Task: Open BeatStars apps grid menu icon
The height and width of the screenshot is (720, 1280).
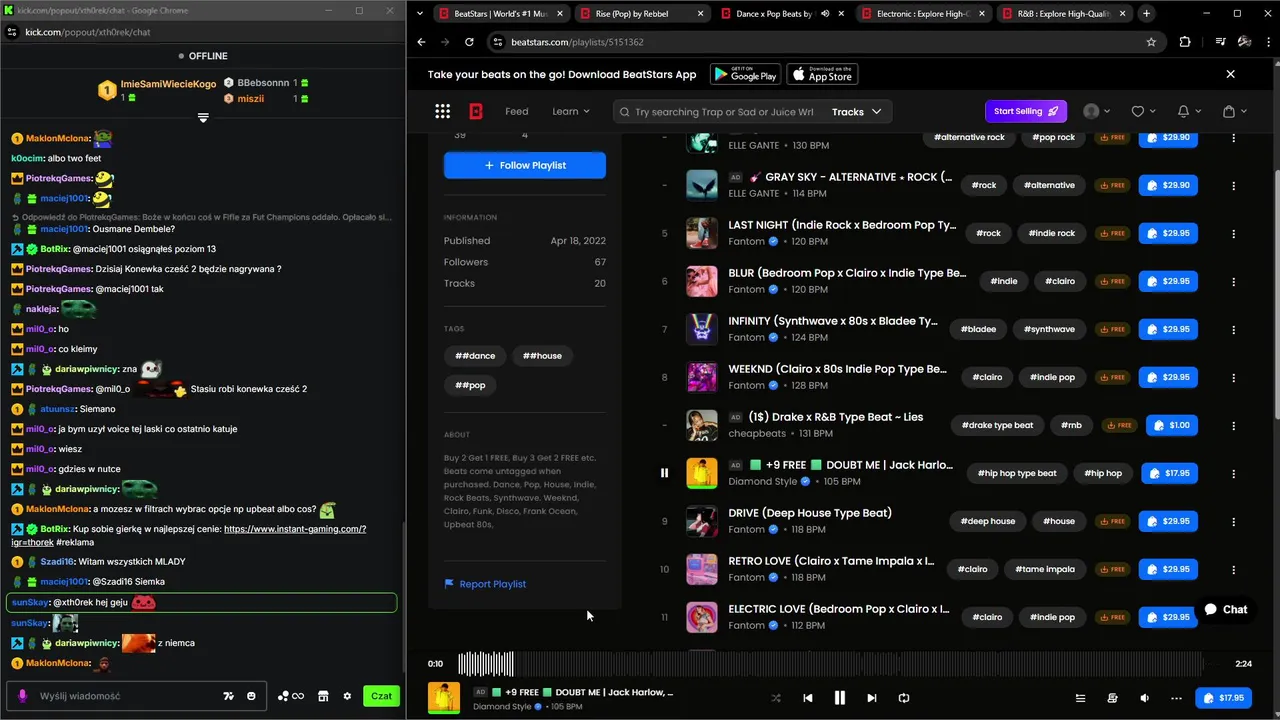Action: coord(443,111)
